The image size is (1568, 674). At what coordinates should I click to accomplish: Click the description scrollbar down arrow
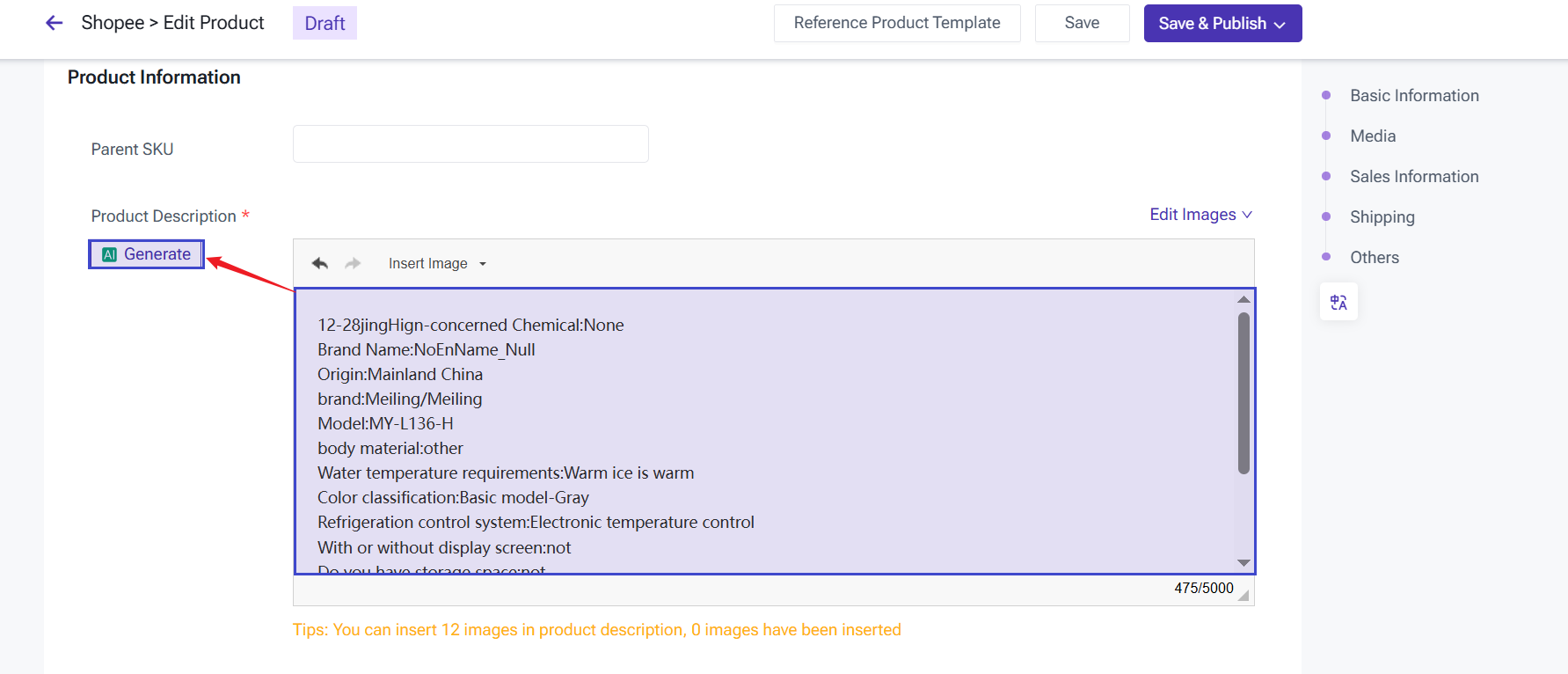[1243, 562]
